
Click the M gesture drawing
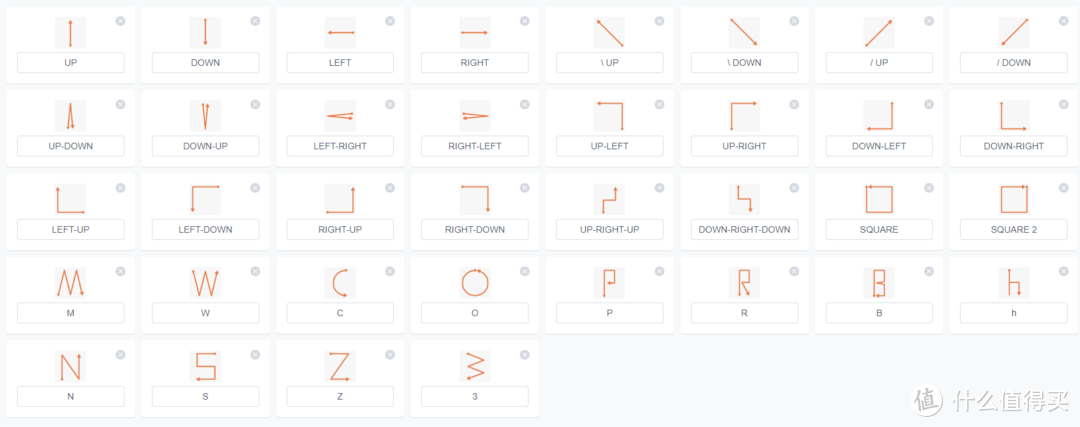click(x=70, y=283)
